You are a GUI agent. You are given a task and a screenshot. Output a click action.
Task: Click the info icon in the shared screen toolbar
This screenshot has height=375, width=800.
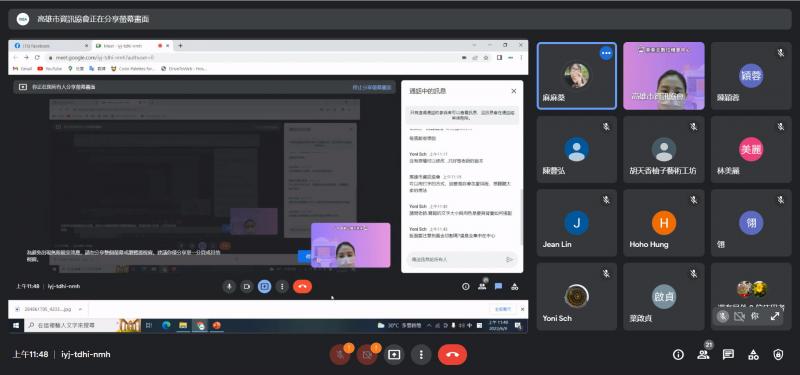coord(465,286)
